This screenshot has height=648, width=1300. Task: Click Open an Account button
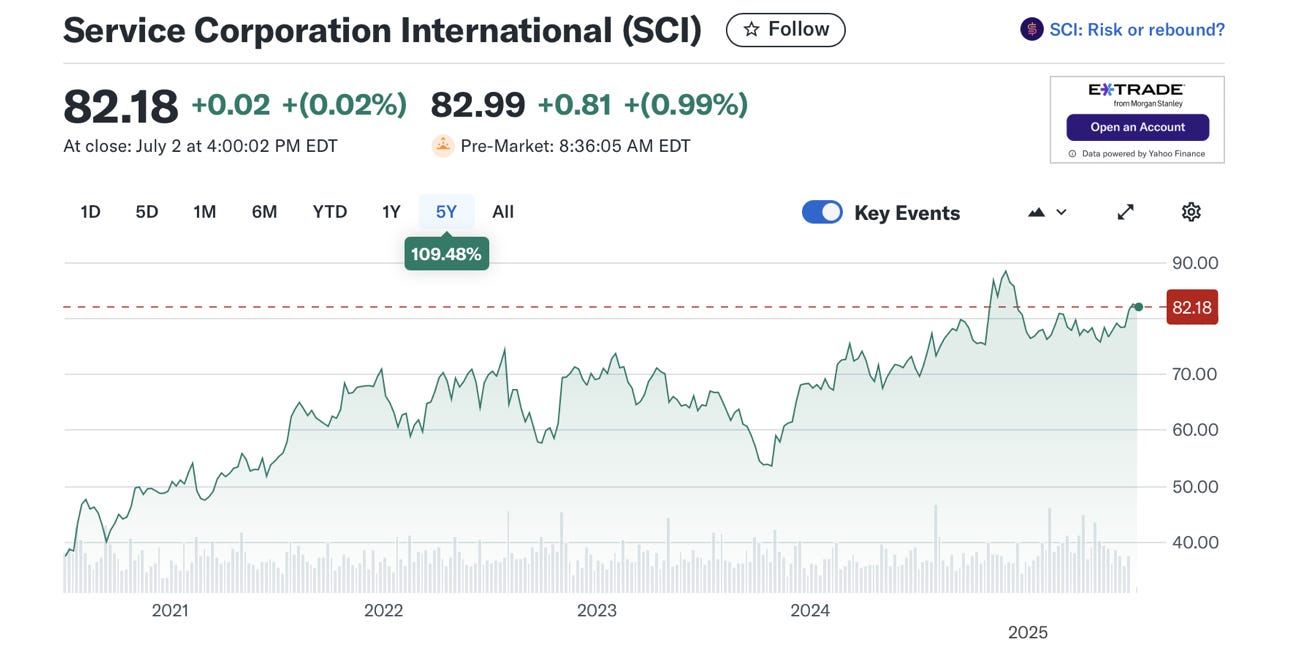[x=1137, y=127]
